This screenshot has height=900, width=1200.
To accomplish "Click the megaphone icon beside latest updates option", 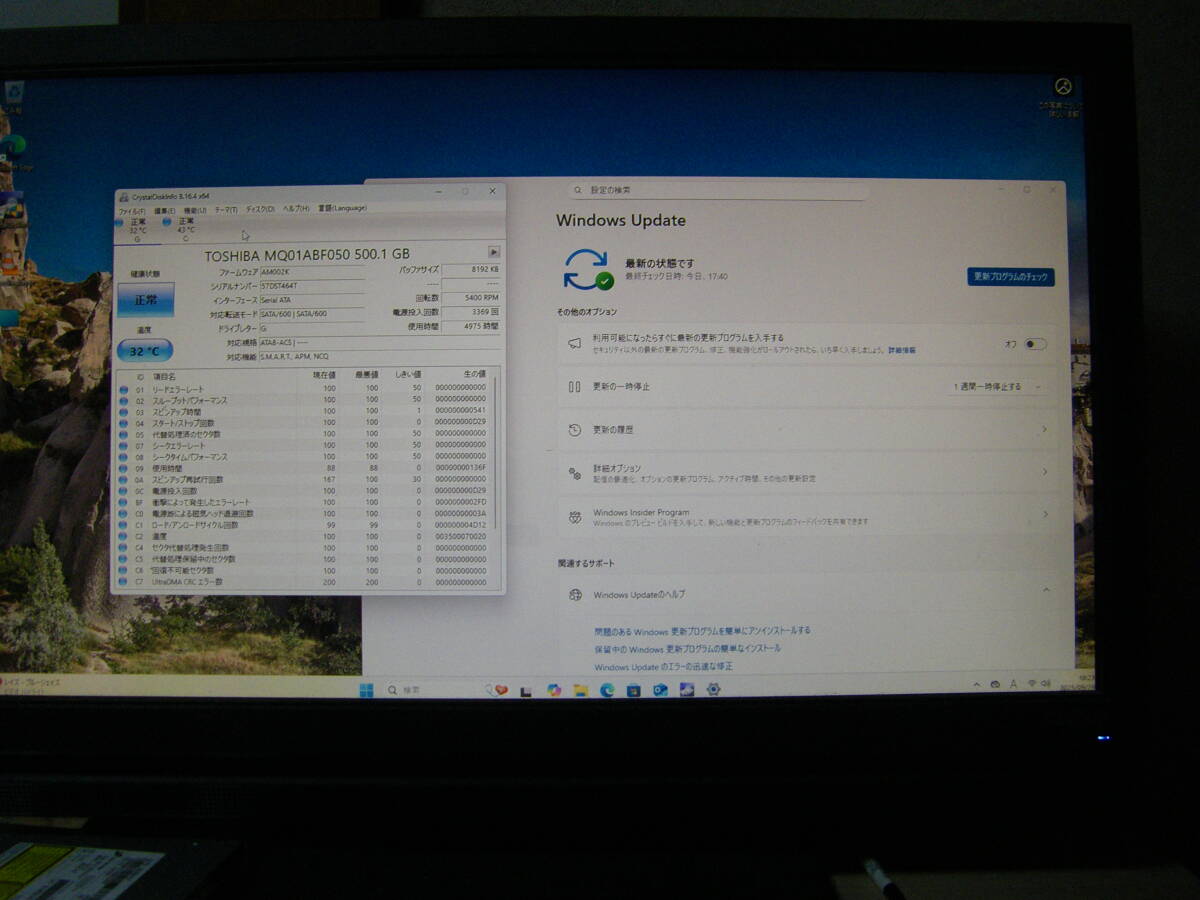I will coord(575,343).
